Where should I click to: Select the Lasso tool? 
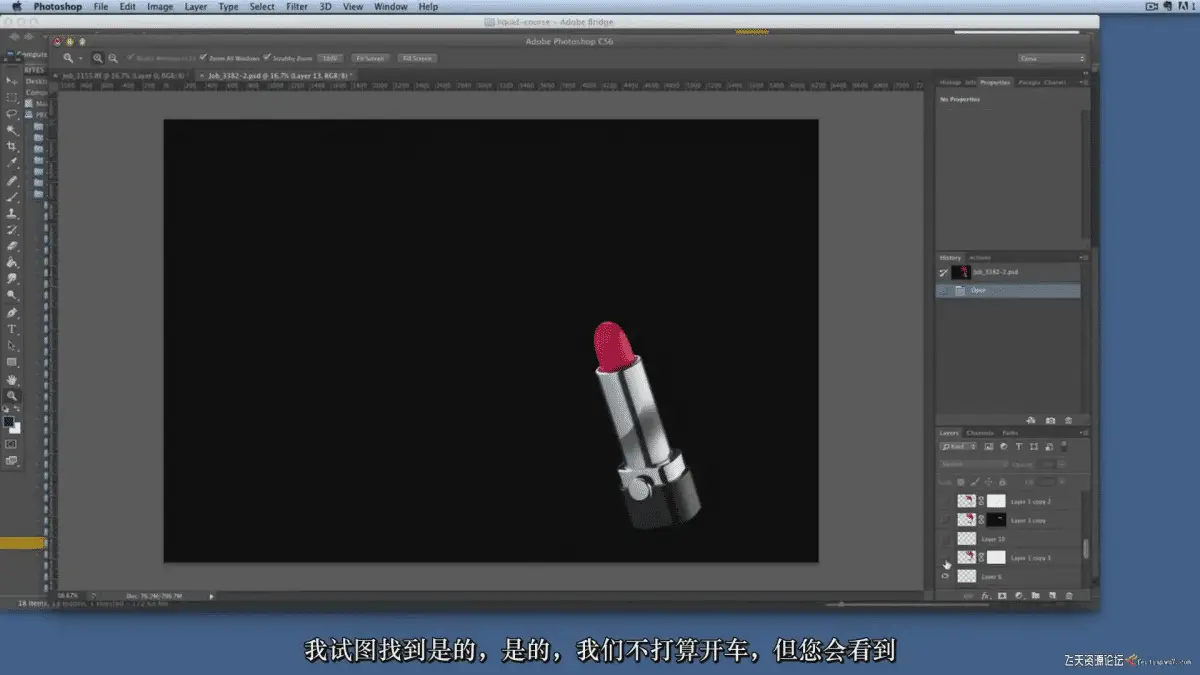(x=12, y=115)
